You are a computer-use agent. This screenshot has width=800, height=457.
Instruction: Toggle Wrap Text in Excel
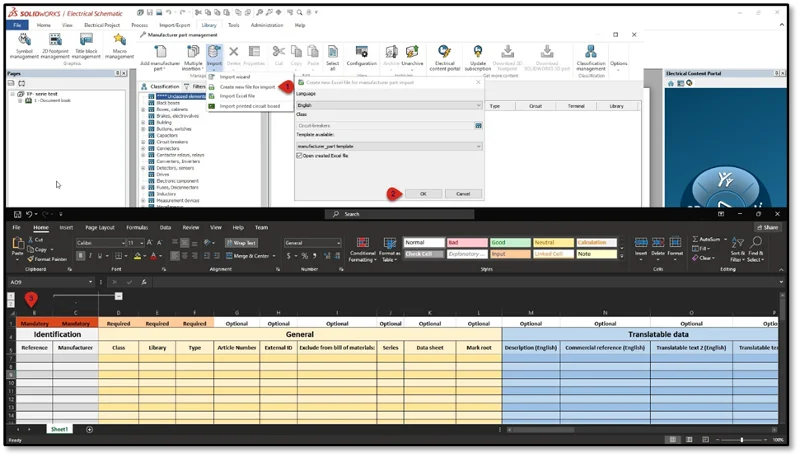pyautogui.click(x=240, y=242)
